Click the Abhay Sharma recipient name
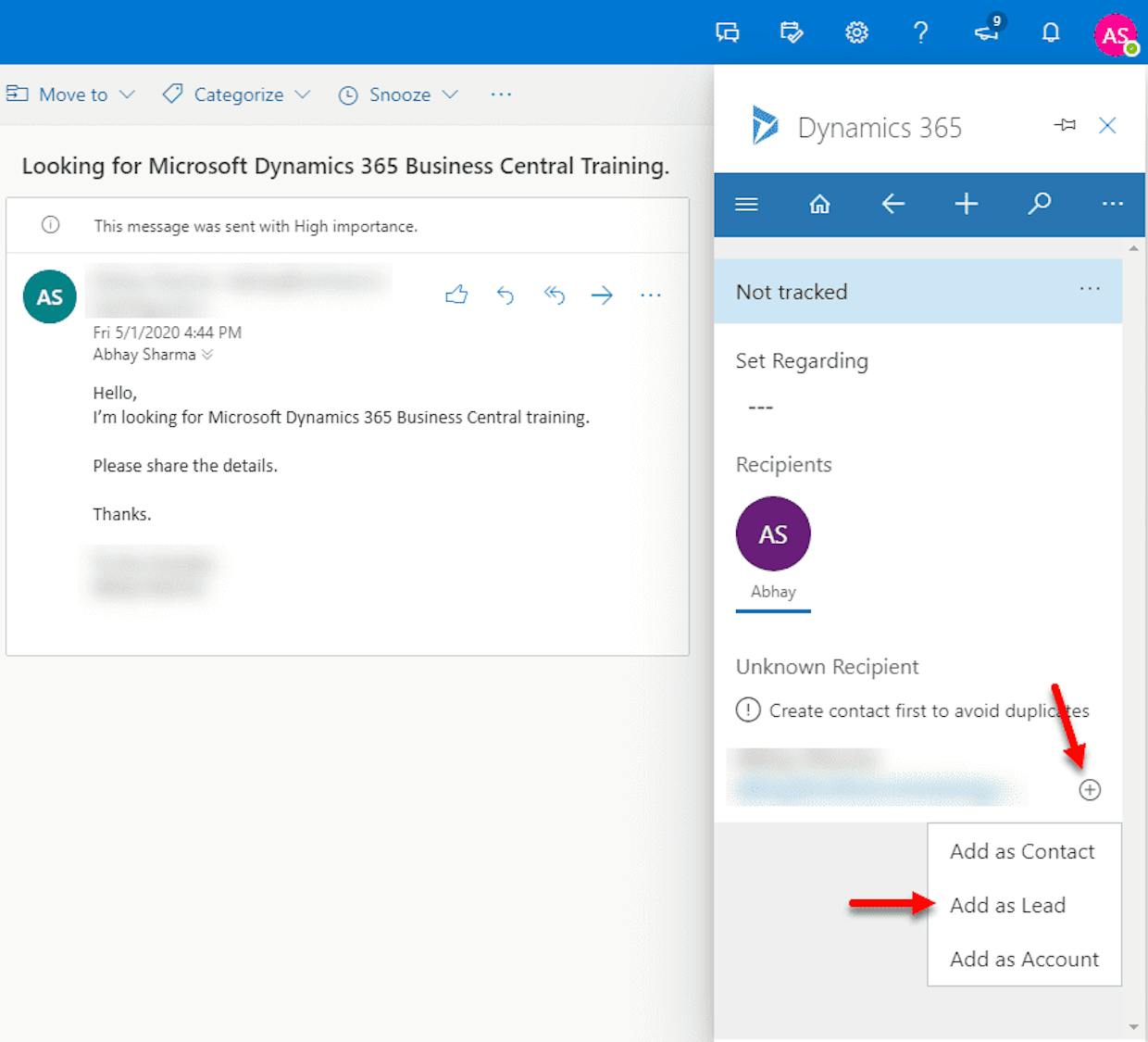The height and width of the screenshot is (1042, 1148). point(144,355)
